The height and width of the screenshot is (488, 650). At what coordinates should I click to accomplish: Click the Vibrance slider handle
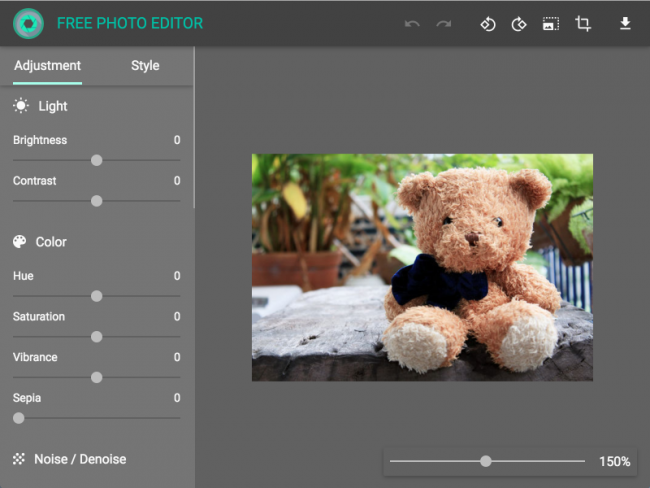click(x=97, y=377)
